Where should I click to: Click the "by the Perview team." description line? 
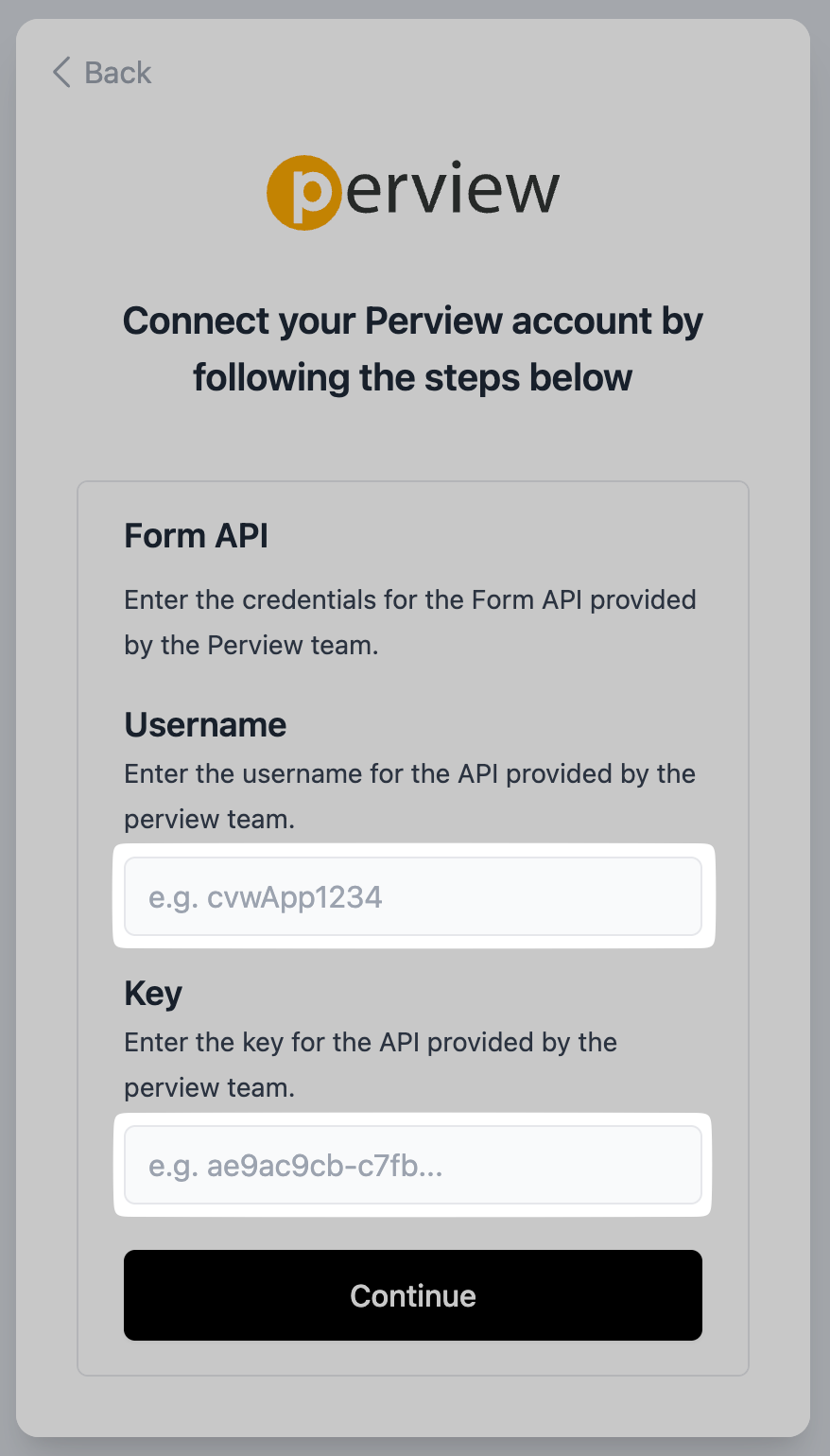coord(251,646)
